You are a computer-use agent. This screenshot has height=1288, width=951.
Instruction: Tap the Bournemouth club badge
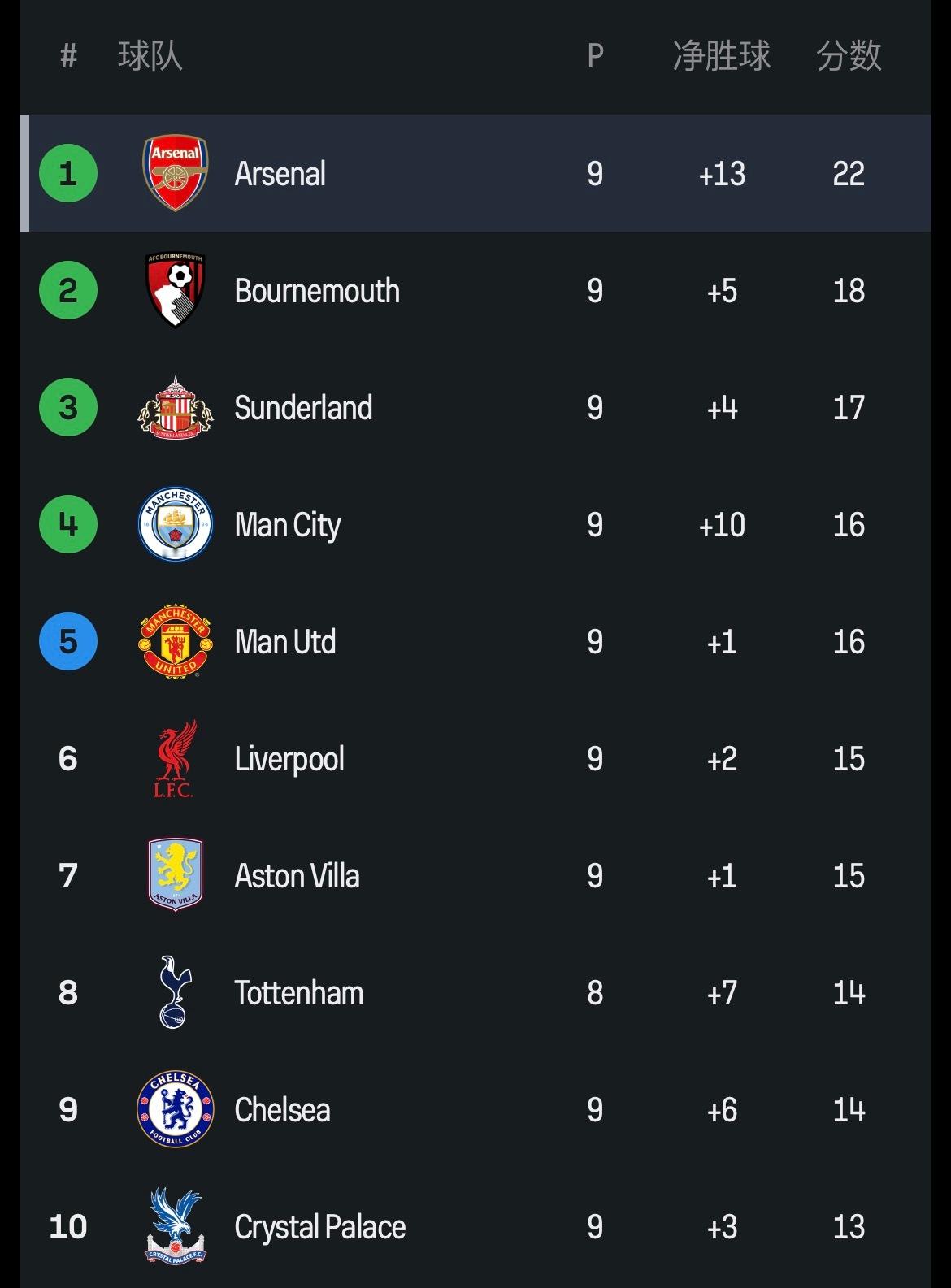click(175, 290)
